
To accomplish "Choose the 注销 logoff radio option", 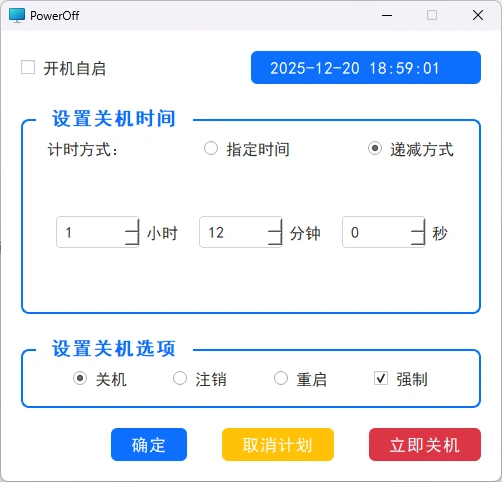I will (180, 378).
